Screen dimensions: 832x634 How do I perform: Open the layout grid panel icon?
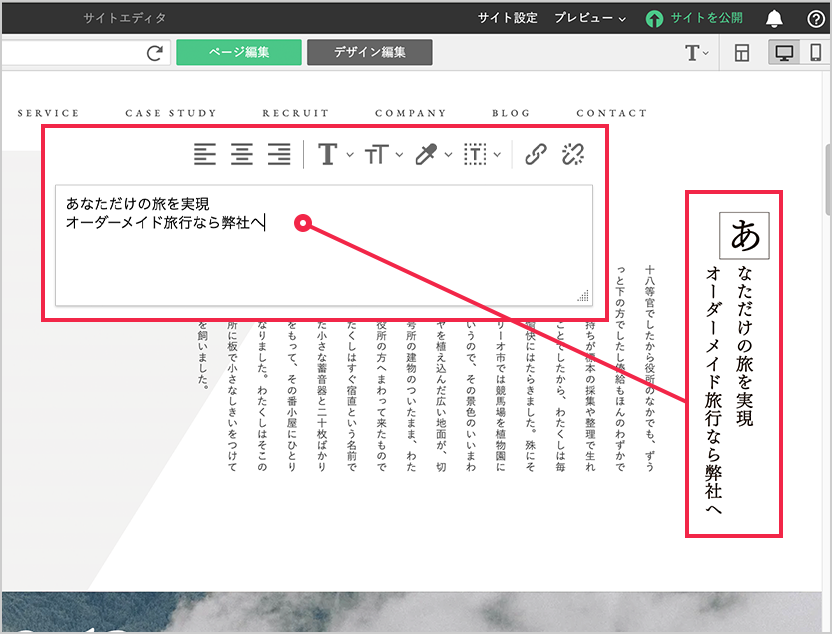[x=742, y=53]
